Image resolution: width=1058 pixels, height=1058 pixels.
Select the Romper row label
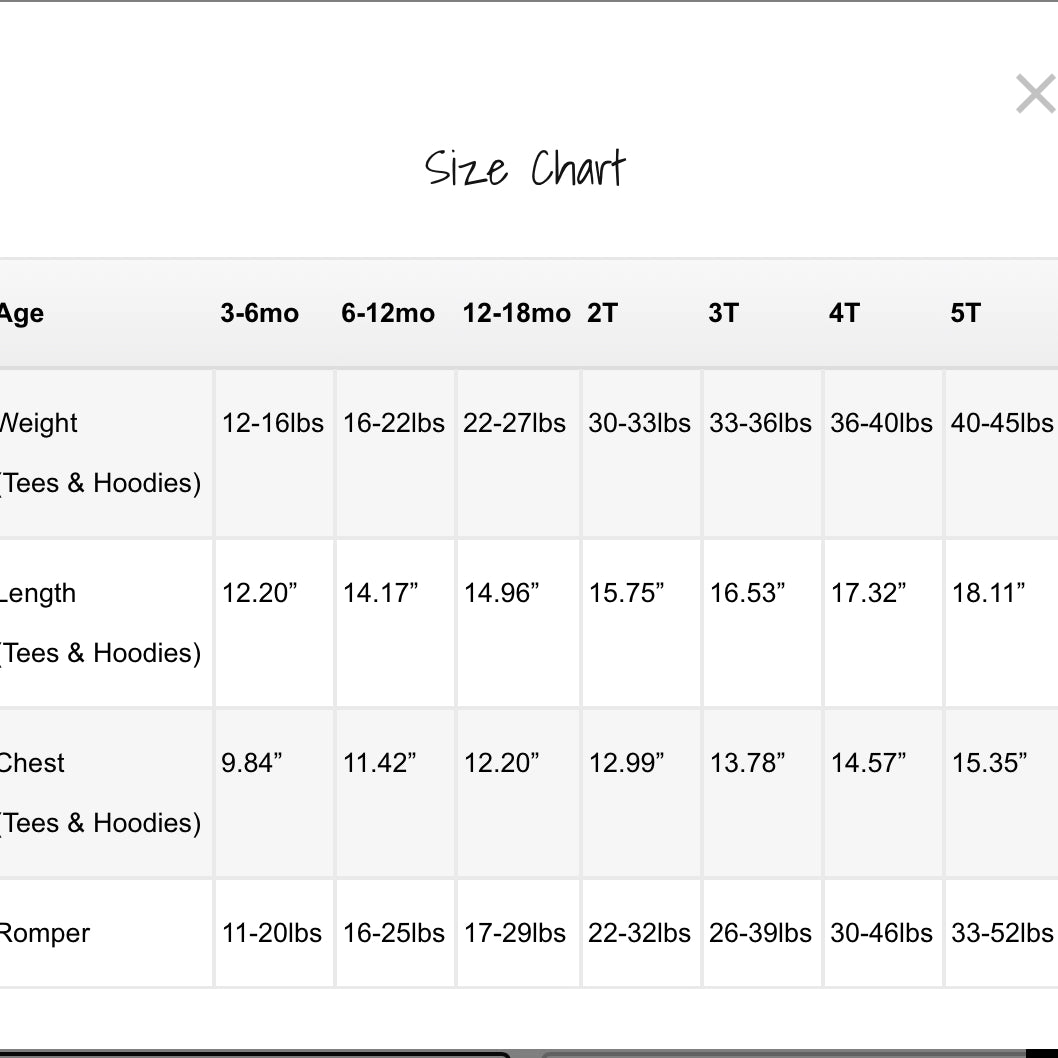click(45, 934)
